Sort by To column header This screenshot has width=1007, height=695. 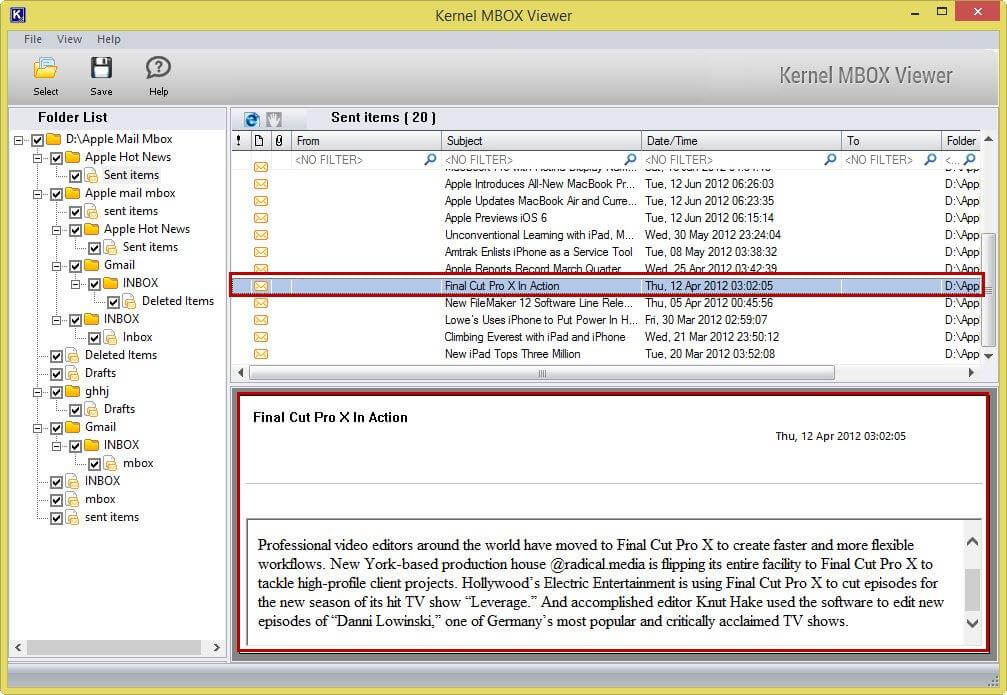click(x=891, y=141)
